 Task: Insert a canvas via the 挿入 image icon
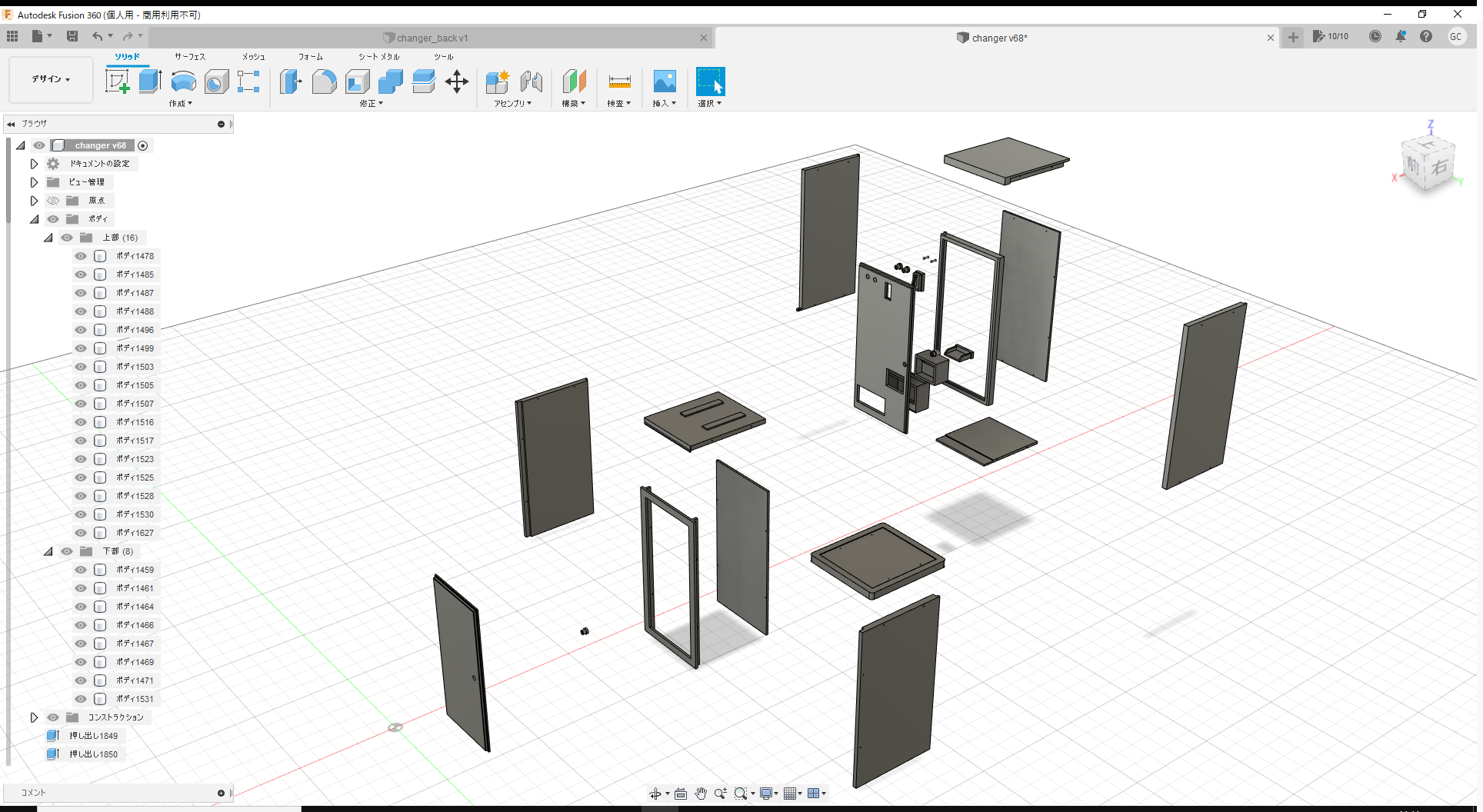pyautogui.click(x=664, y=81)
